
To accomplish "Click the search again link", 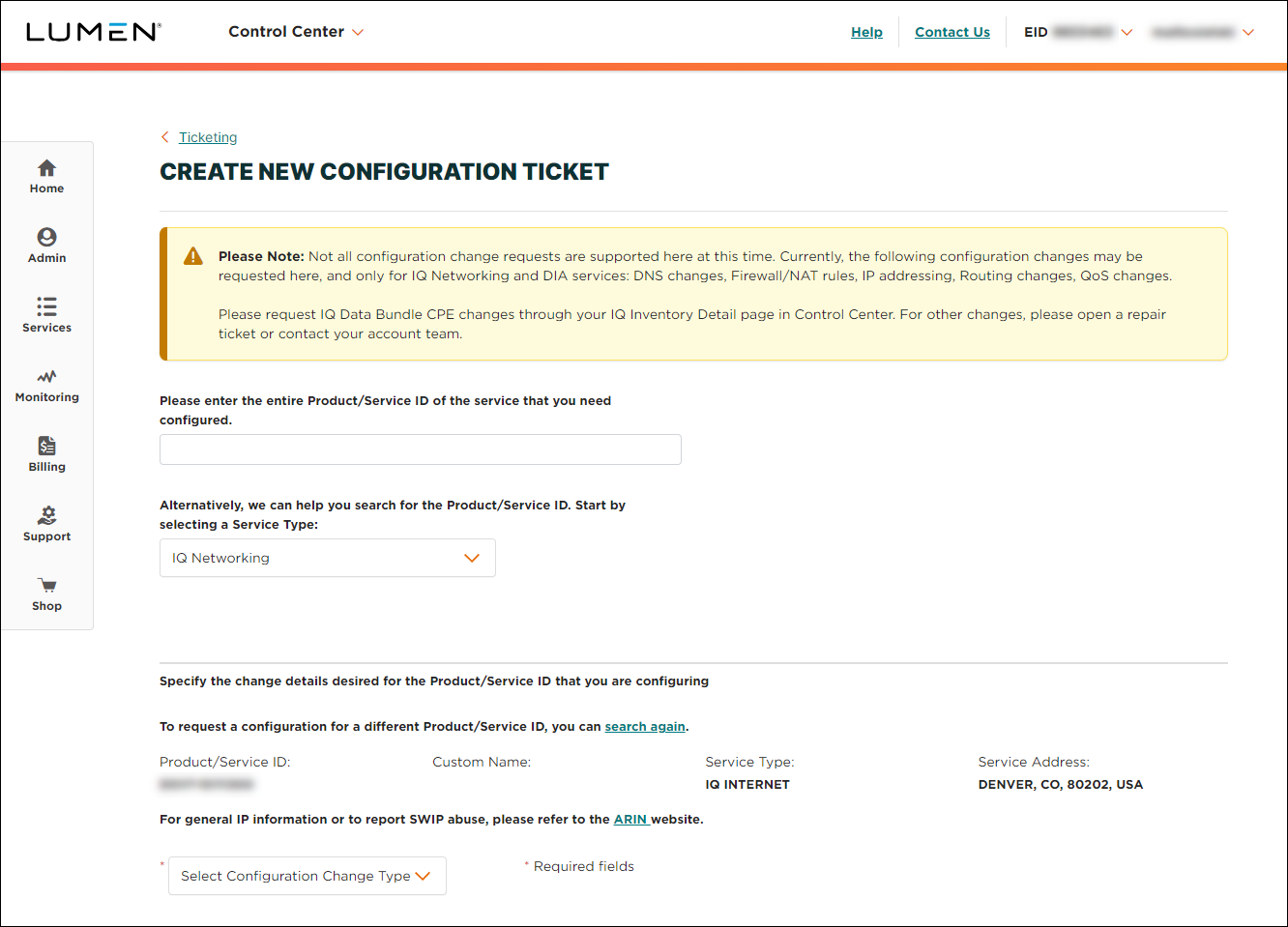I will (x=645, y=726).
